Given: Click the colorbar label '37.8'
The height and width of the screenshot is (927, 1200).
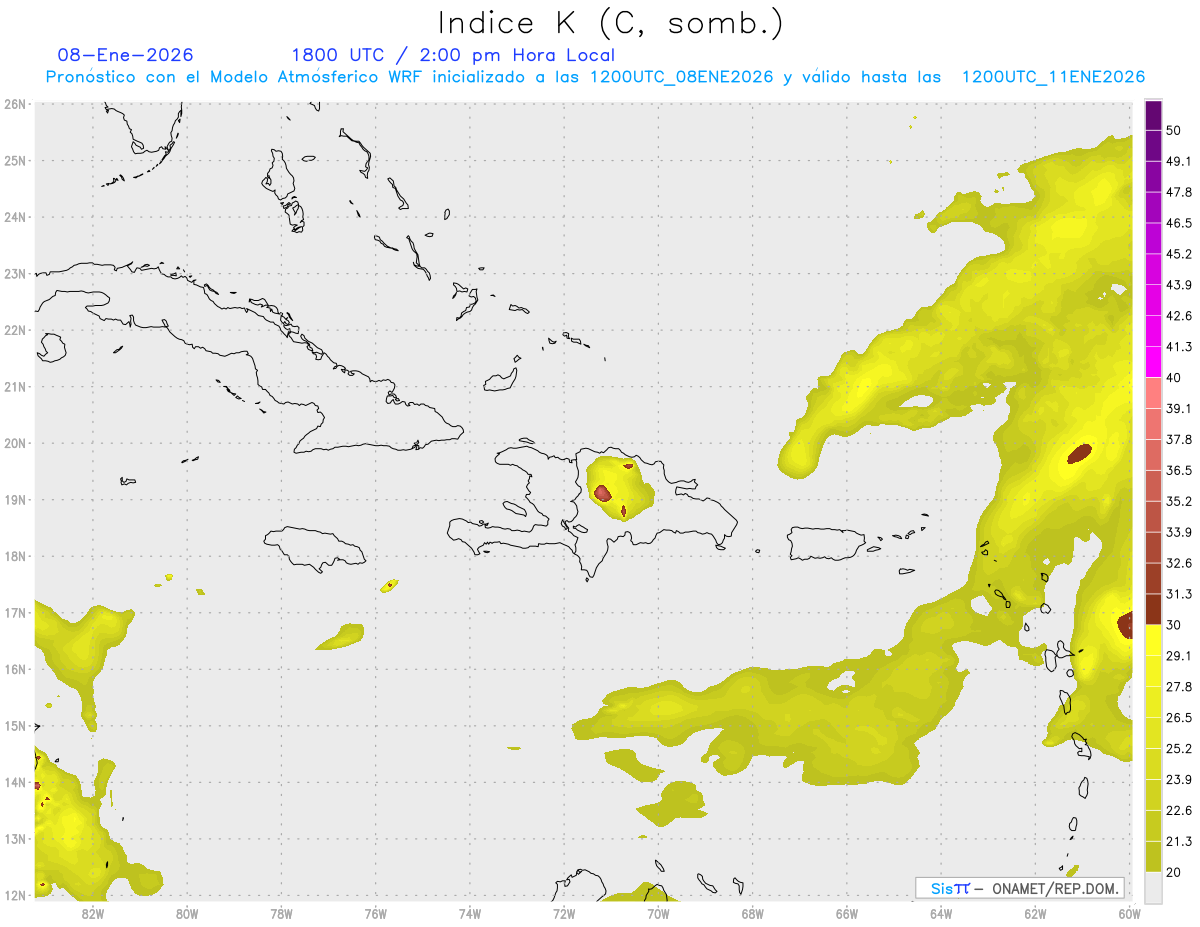Looking at the screenshot, I should (1178, 439).
